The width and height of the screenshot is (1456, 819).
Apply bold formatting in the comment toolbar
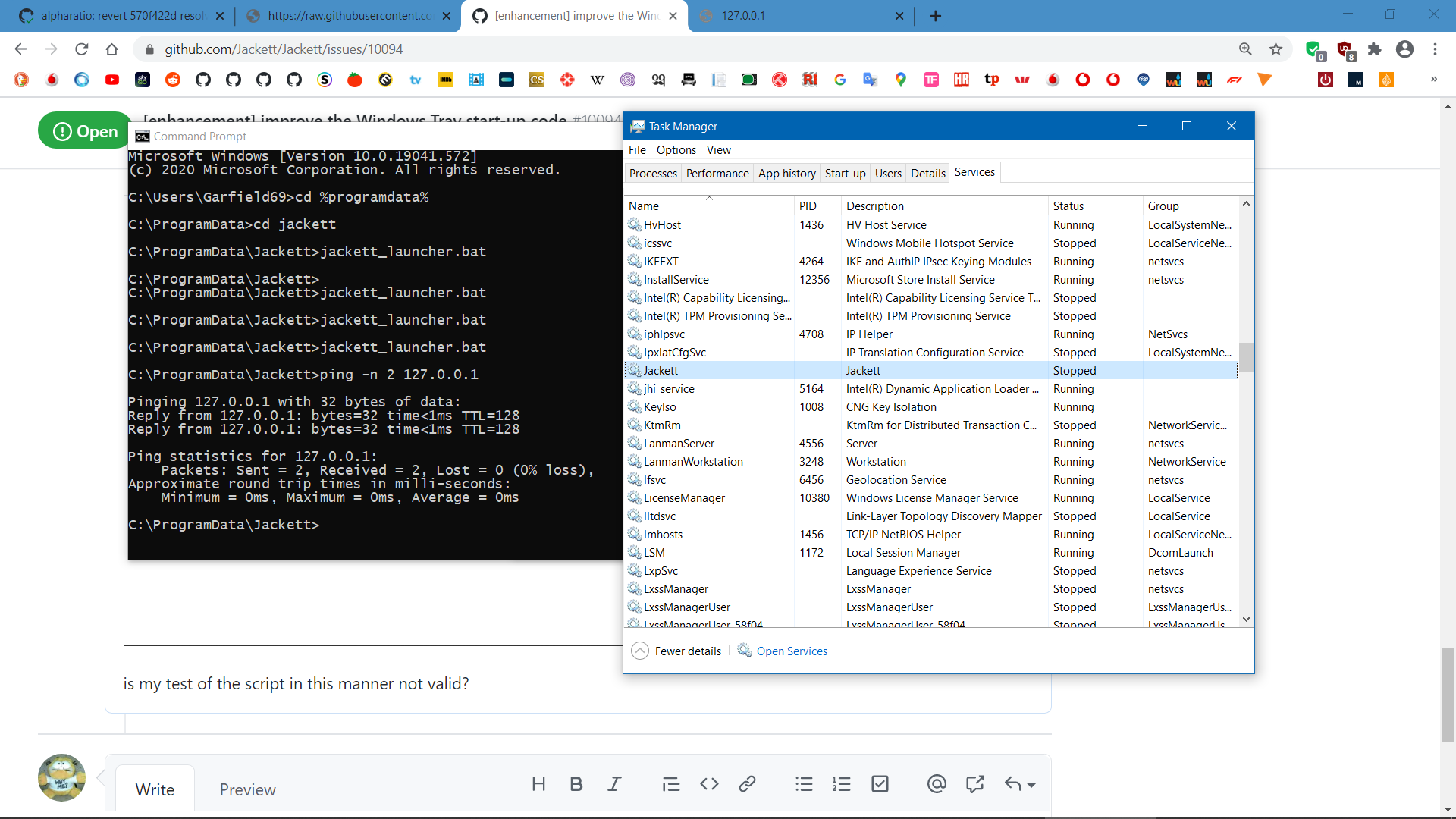(x=576, y=784)
